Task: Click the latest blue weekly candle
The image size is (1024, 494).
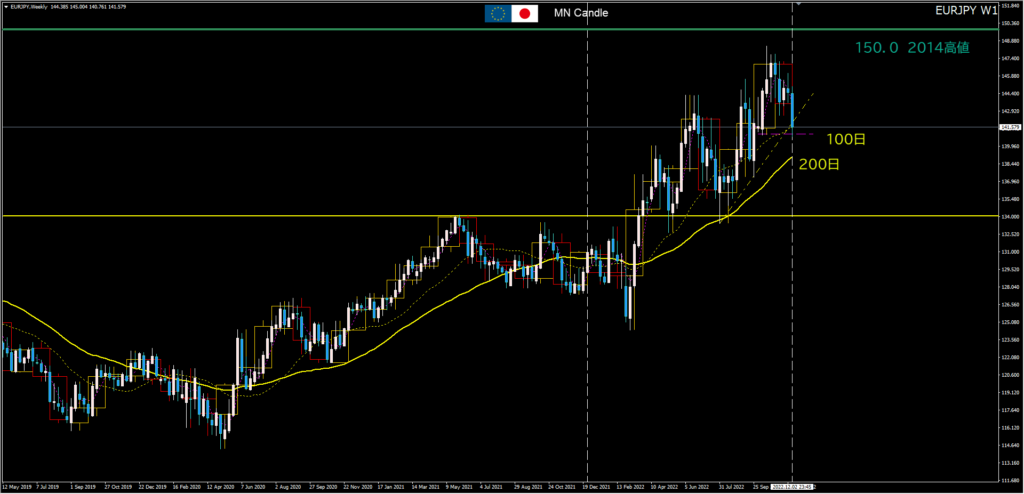Action: (x=792, y=108)
